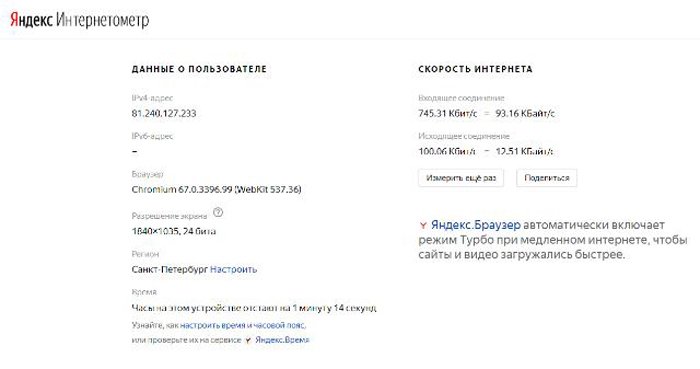Open the Яндекс.Время service link

(x=282, y=340)
